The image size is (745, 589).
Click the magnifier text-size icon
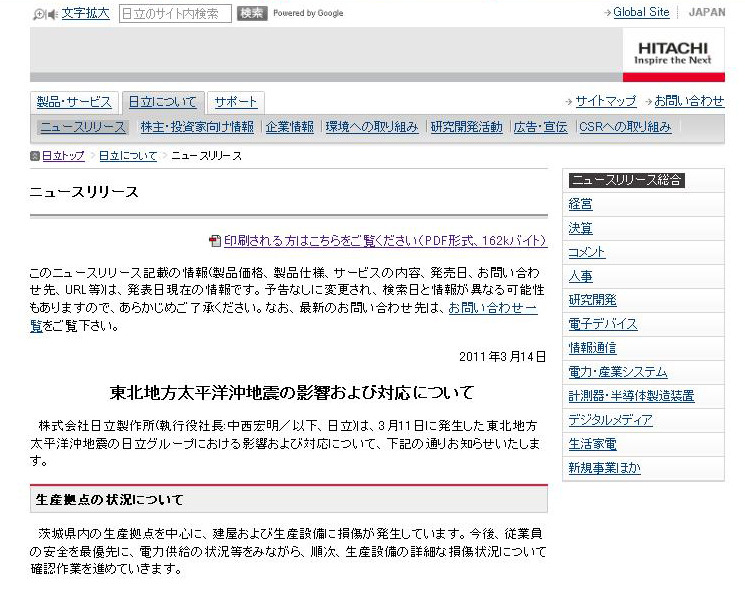click(39, 14)
